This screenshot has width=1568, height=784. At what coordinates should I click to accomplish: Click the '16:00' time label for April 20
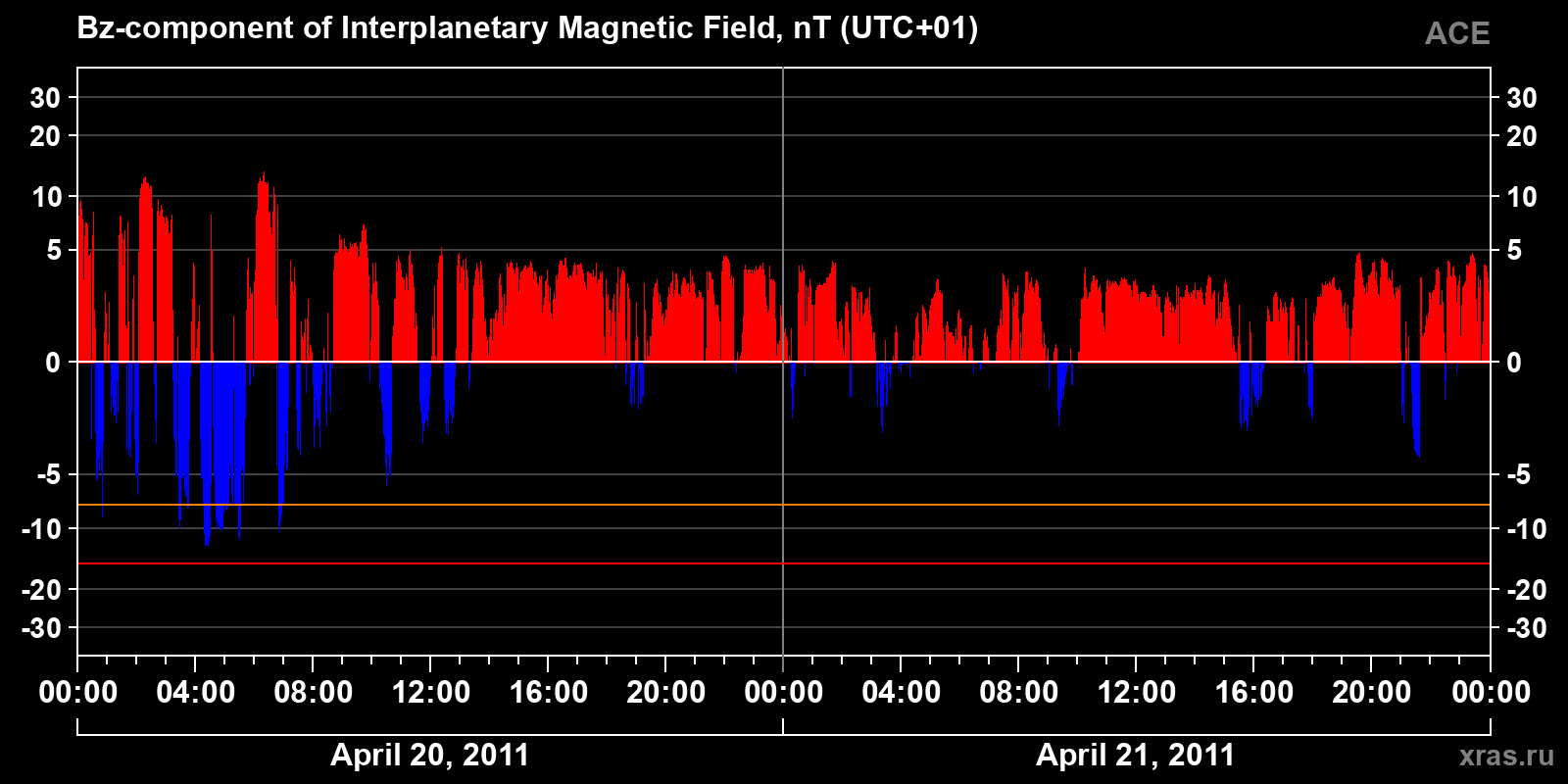[549, 693]
